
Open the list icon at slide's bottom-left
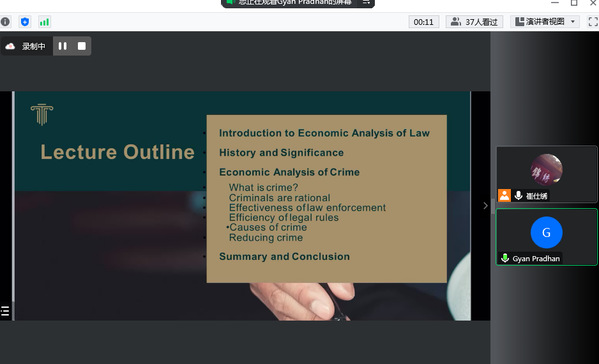point(5,311)
